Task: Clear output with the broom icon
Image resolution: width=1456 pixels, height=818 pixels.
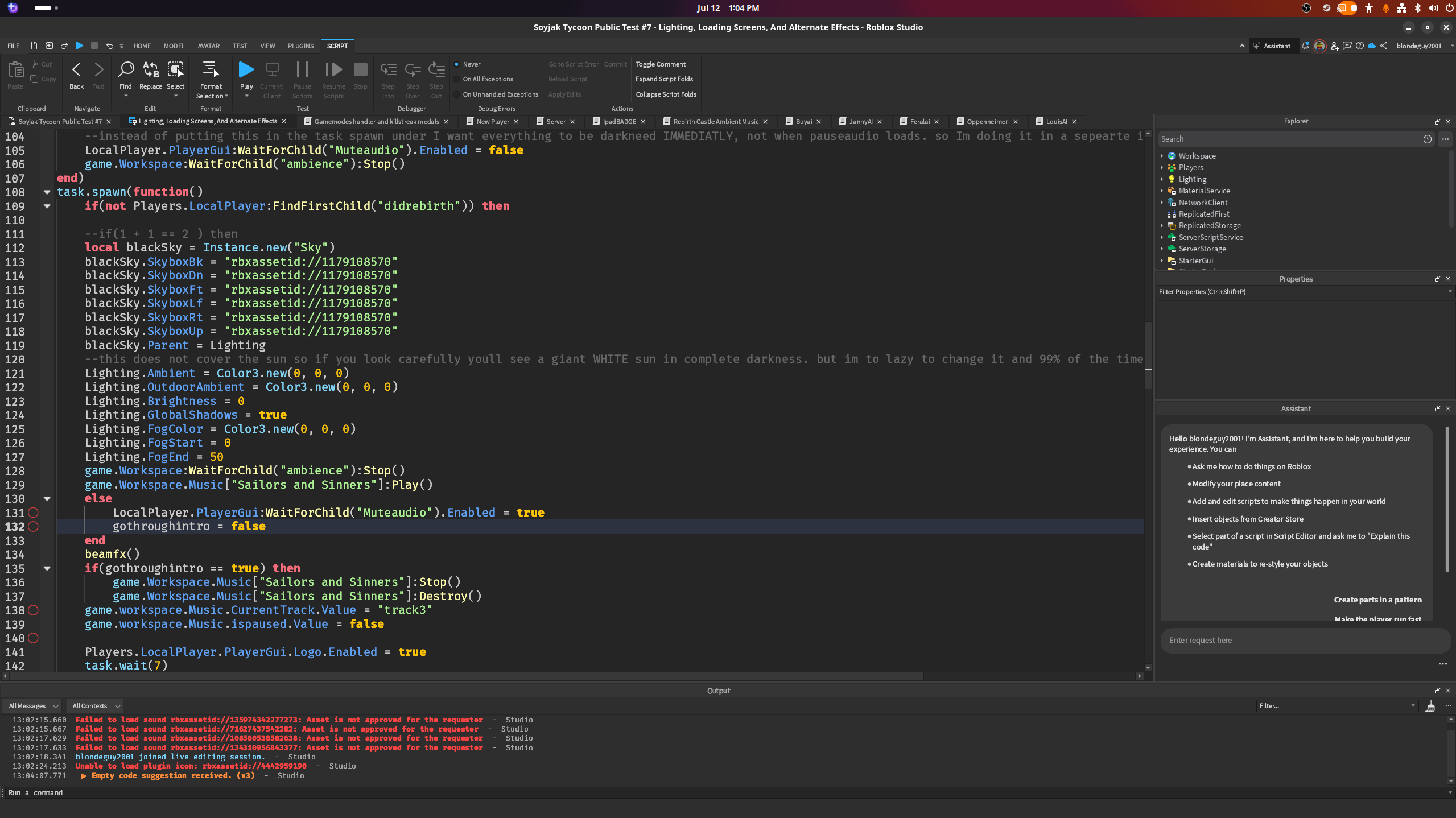Action: pyautogui.click(x=1430, y=707)
